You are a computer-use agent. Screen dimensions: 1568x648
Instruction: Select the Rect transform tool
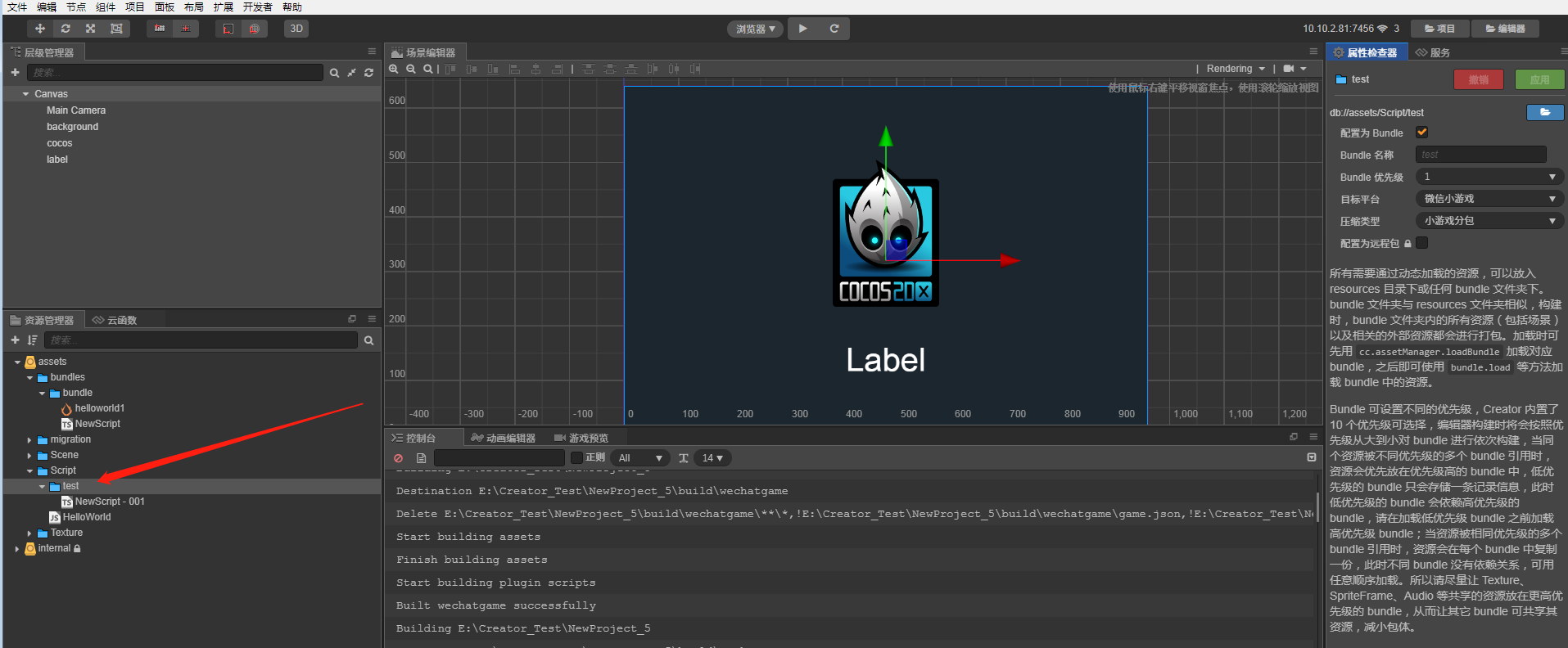116,29
